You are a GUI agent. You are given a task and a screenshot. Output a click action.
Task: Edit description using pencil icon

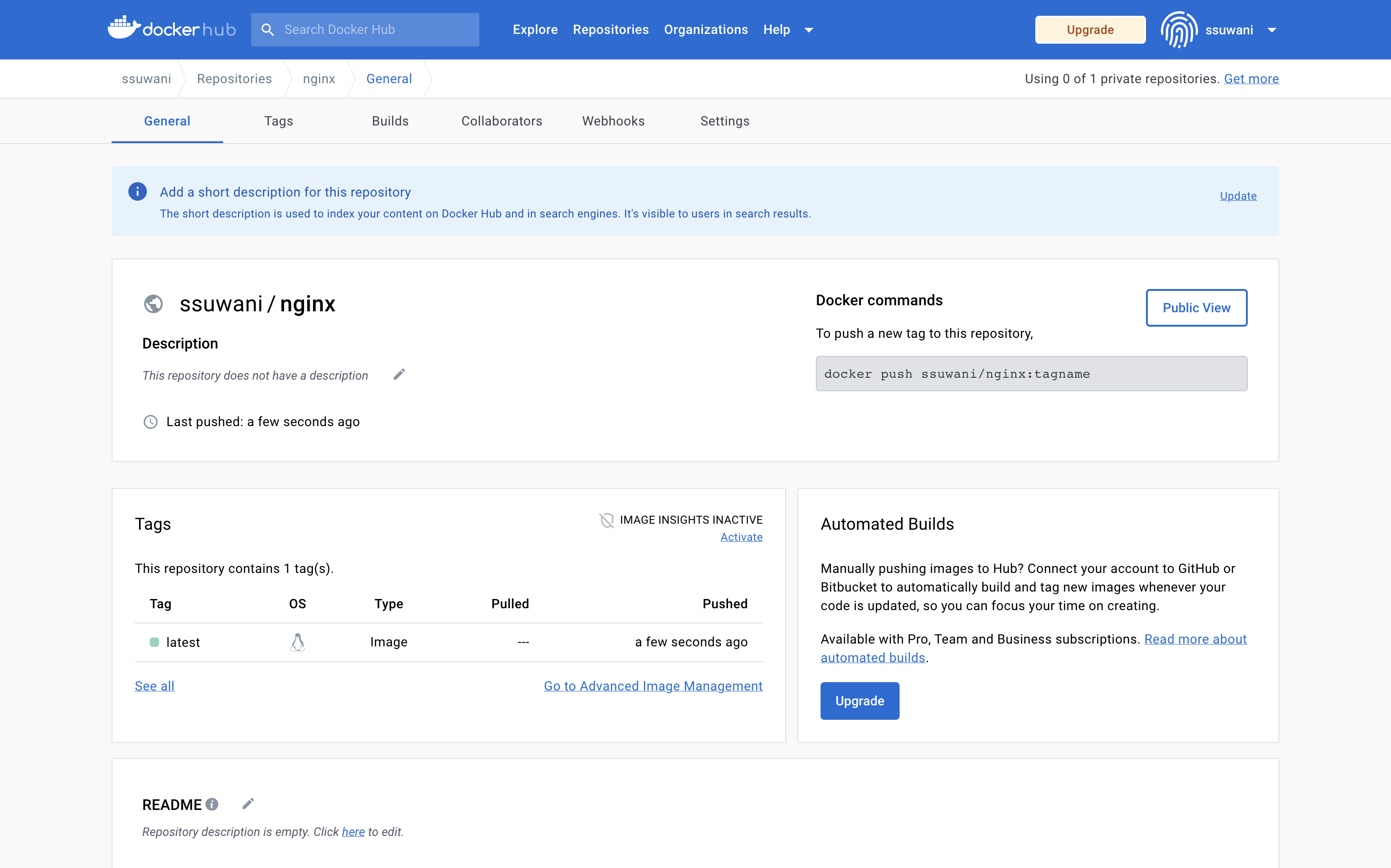tap(399, 375)
